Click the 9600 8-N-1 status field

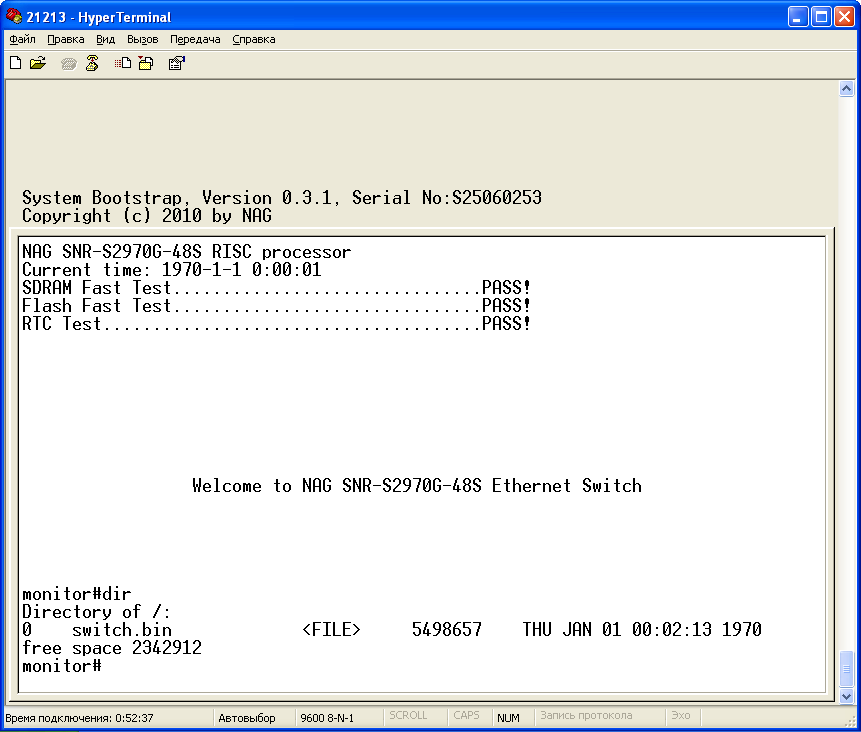click(327, 718)
